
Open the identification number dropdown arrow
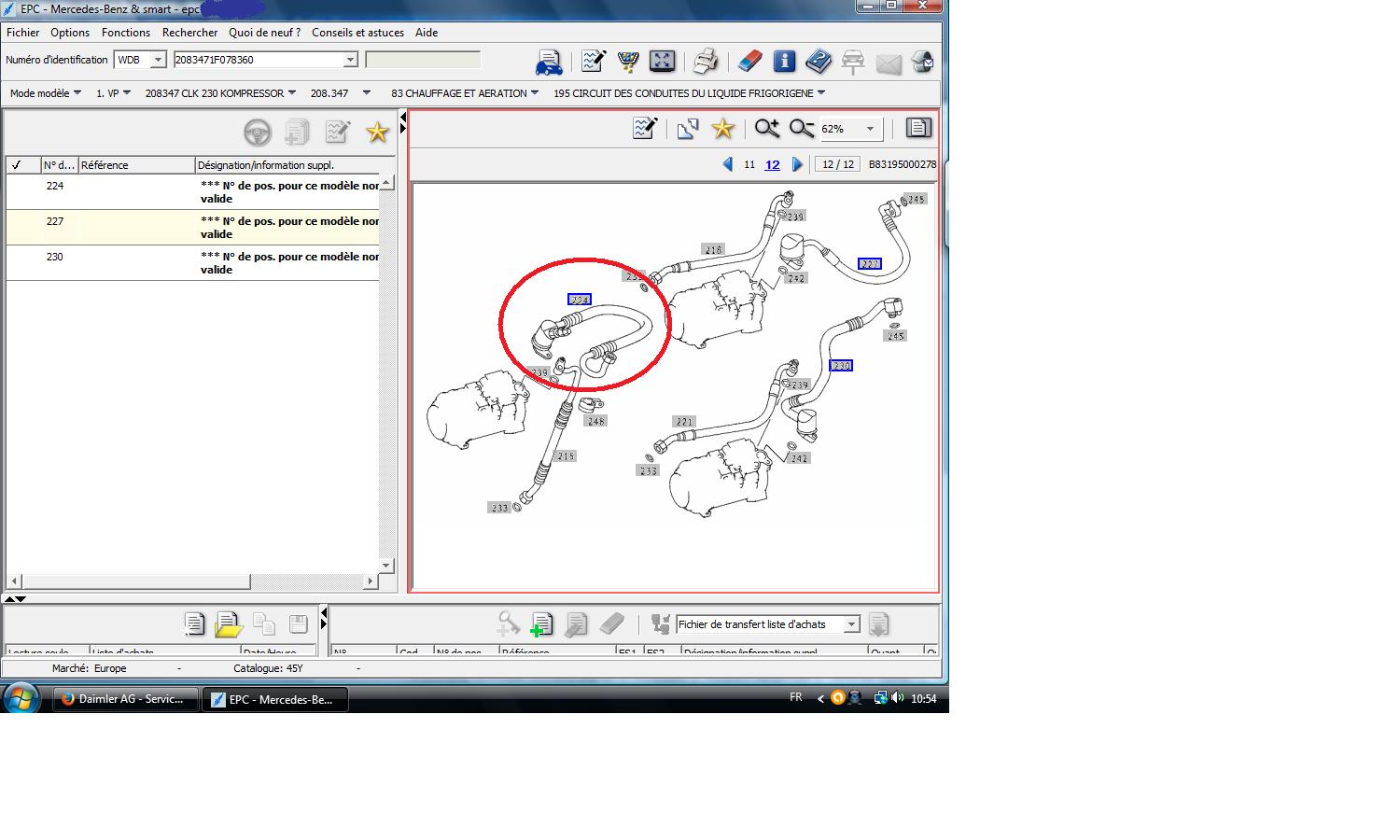(351, 60)
